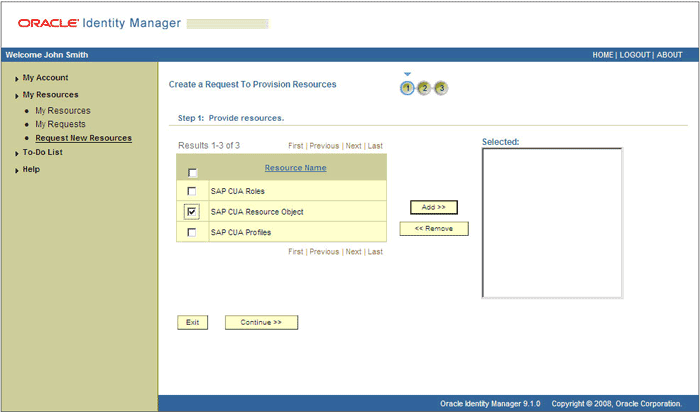Screen dimensions: 700x412
Task: Go to My Resources sub-item
Action: 63,110
